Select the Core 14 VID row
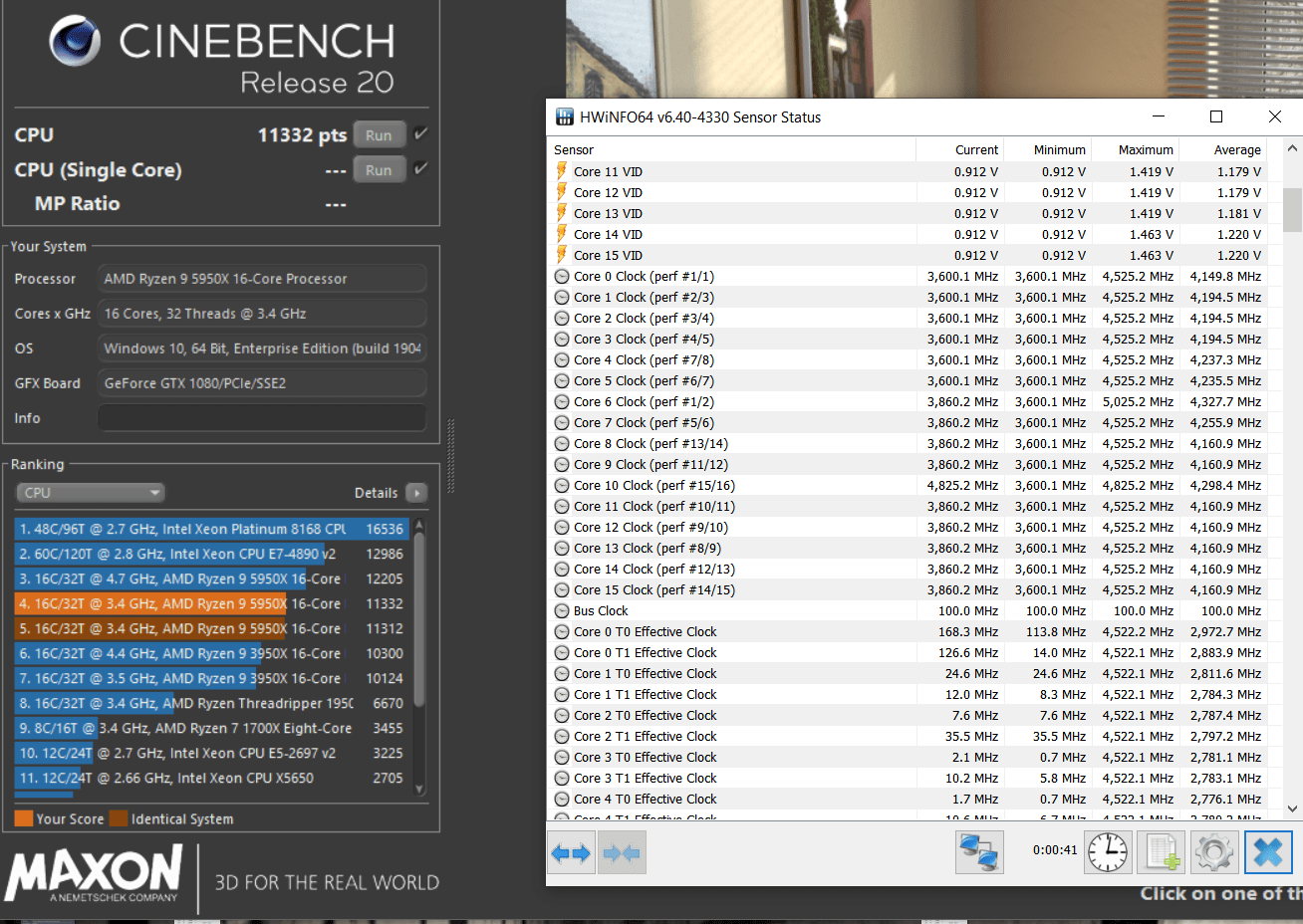The height and width of the screenshot is (924, 1303). tap(909, 234)
